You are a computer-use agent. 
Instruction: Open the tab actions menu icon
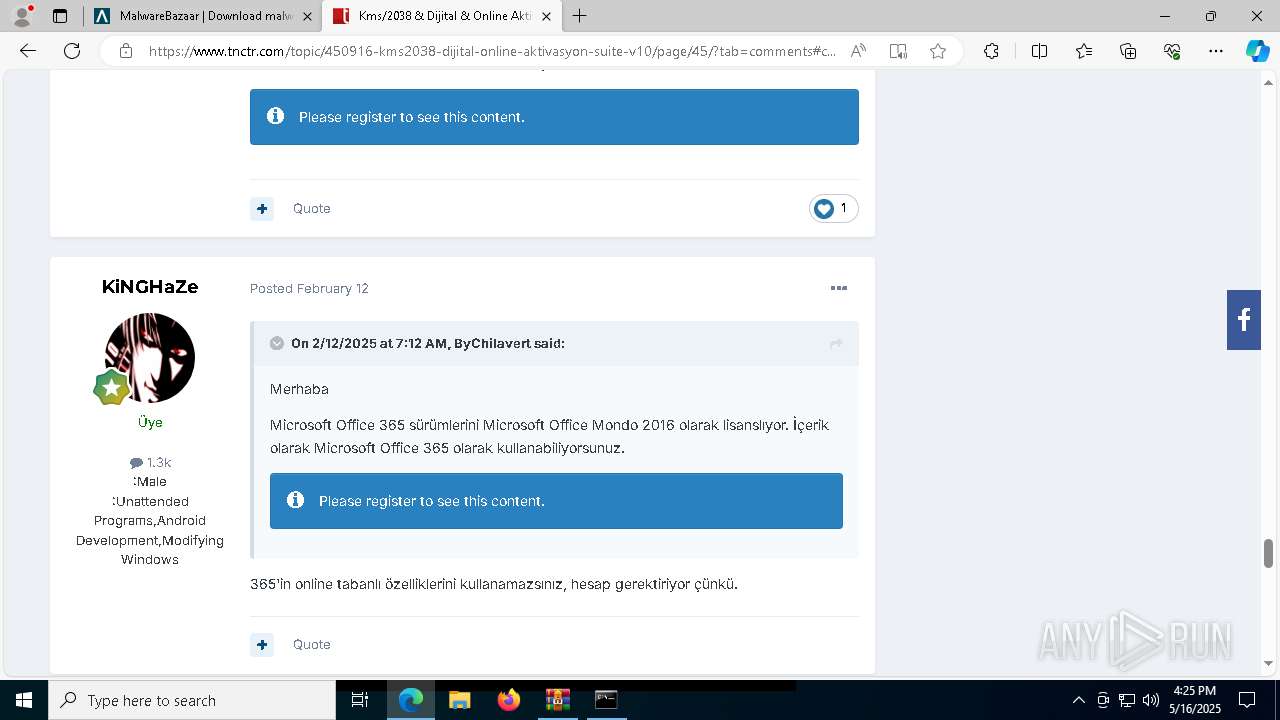tap(60, 16)
